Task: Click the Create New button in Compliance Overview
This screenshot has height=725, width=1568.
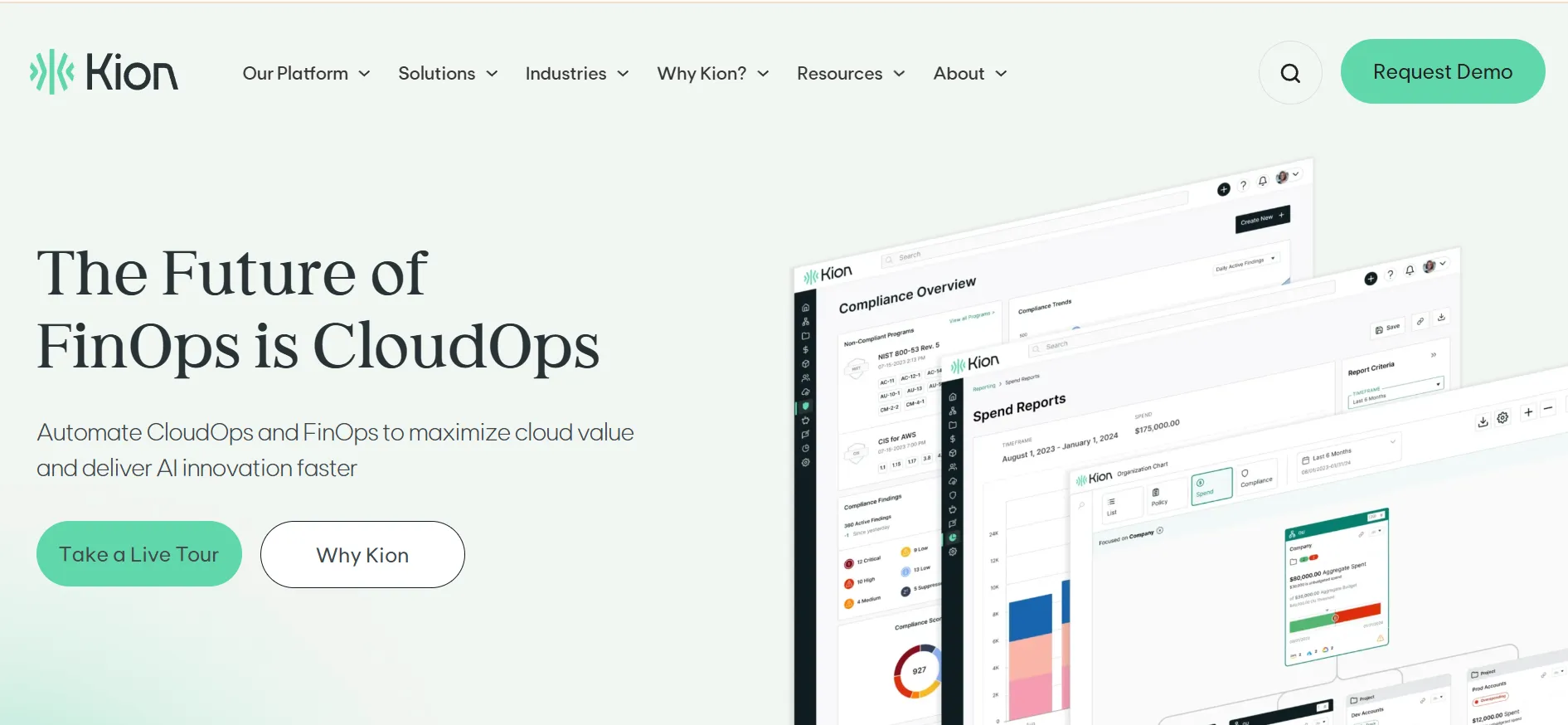Action: [x=1263, y=219]
